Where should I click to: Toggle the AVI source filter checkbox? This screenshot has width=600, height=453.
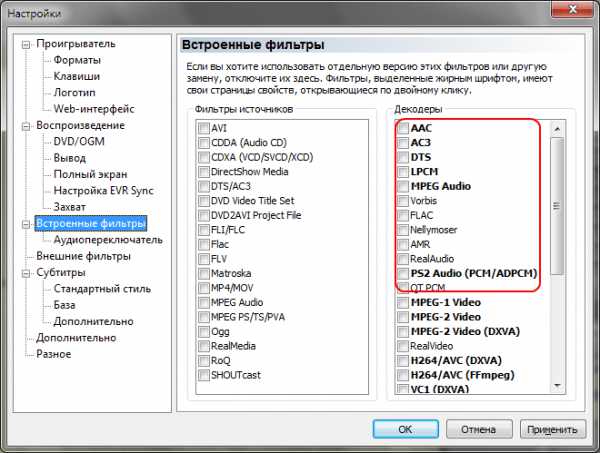click(x=204, y=128)
